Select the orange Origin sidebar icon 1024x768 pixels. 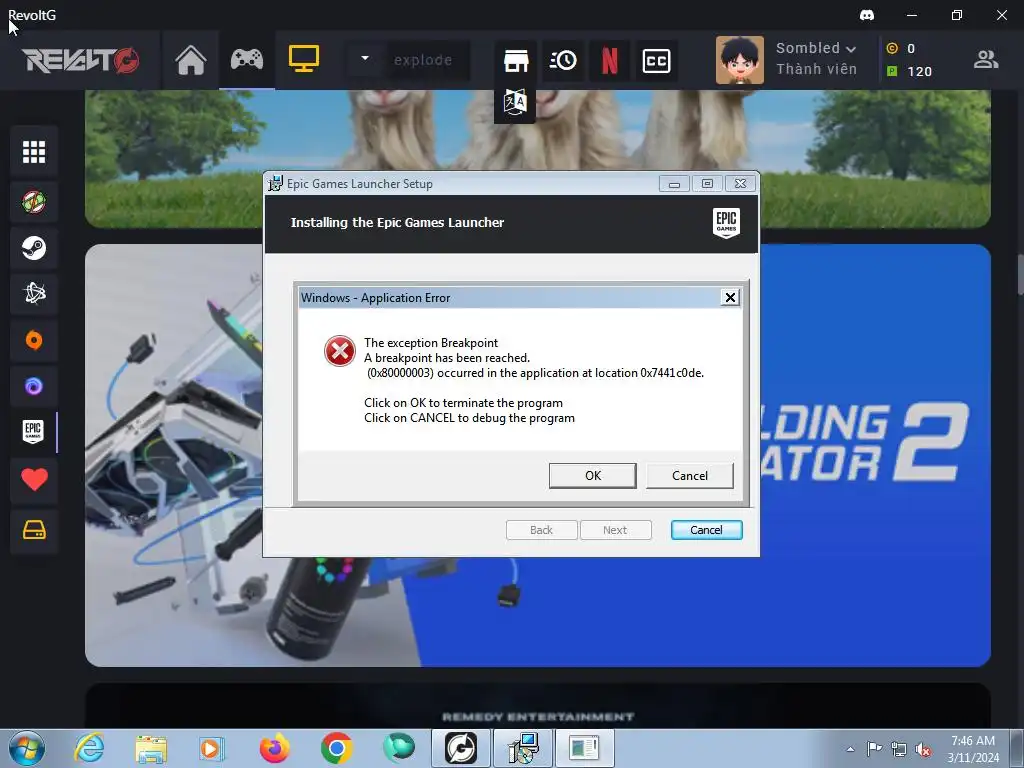tap(34, 340)
